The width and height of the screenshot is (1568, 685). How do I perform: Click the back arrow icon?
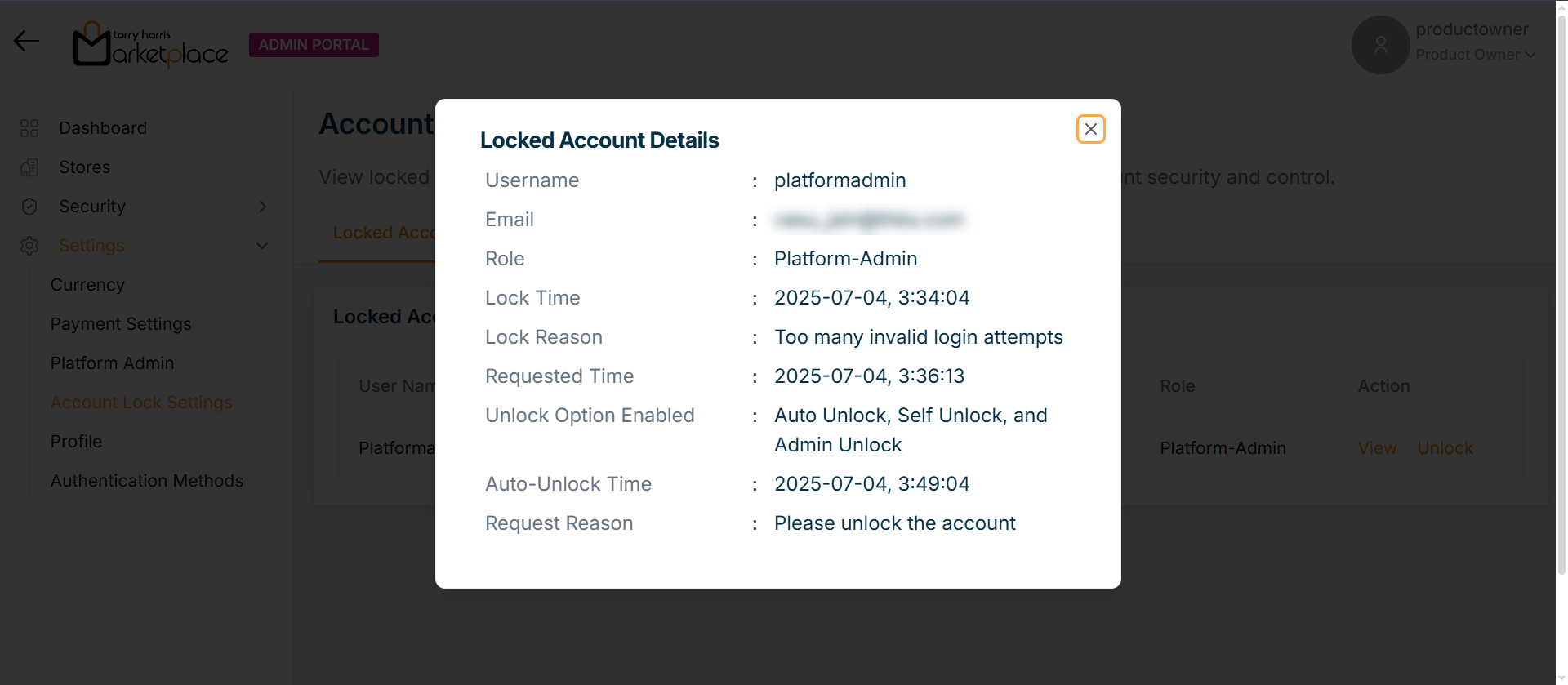[x=26, y=41]
